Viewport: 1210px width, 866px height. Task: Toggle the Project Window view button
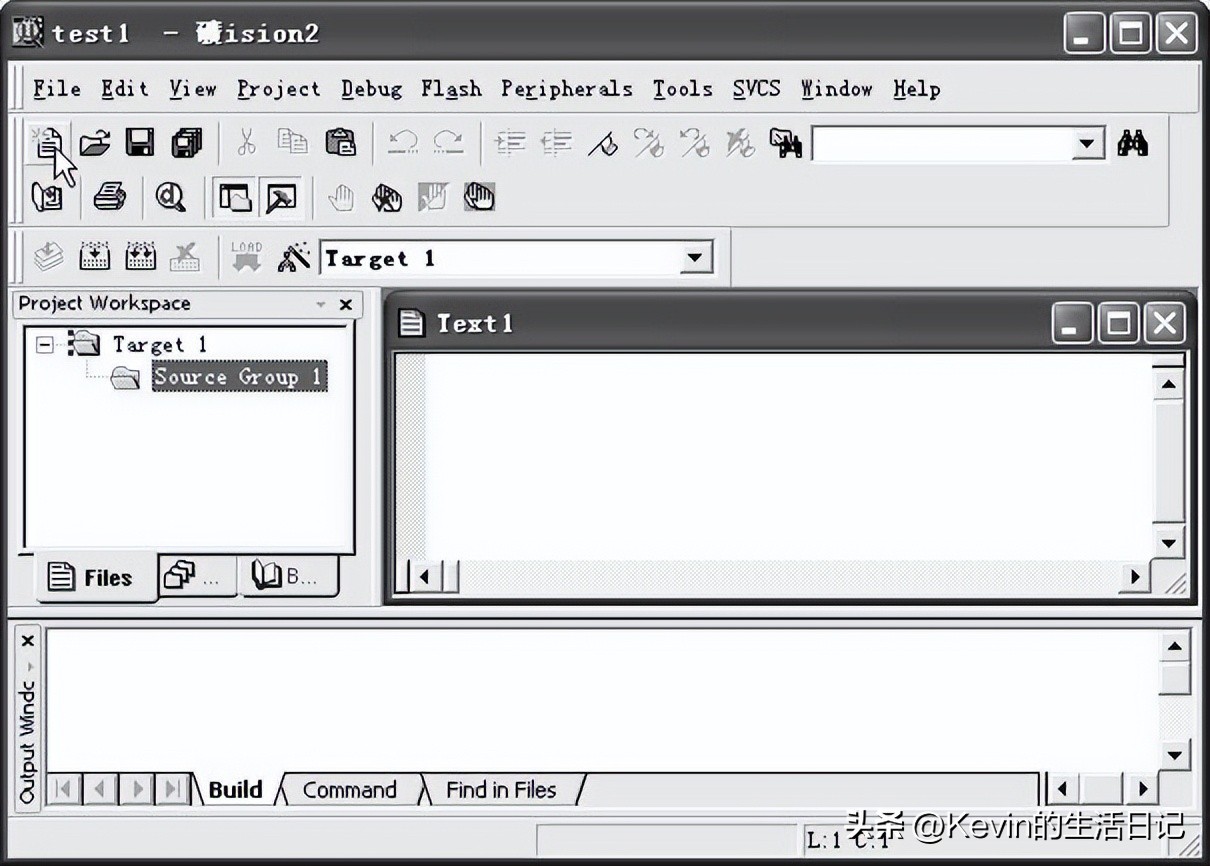(x=235, y=198)
